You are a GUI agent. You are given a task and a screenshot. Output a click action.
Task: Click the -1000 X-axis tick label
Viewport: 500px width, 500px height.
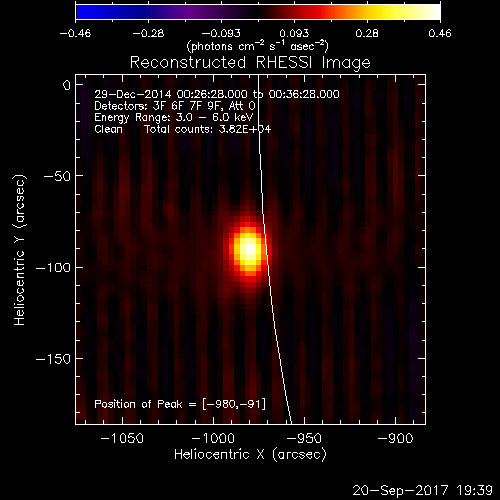tap(213, 438)
